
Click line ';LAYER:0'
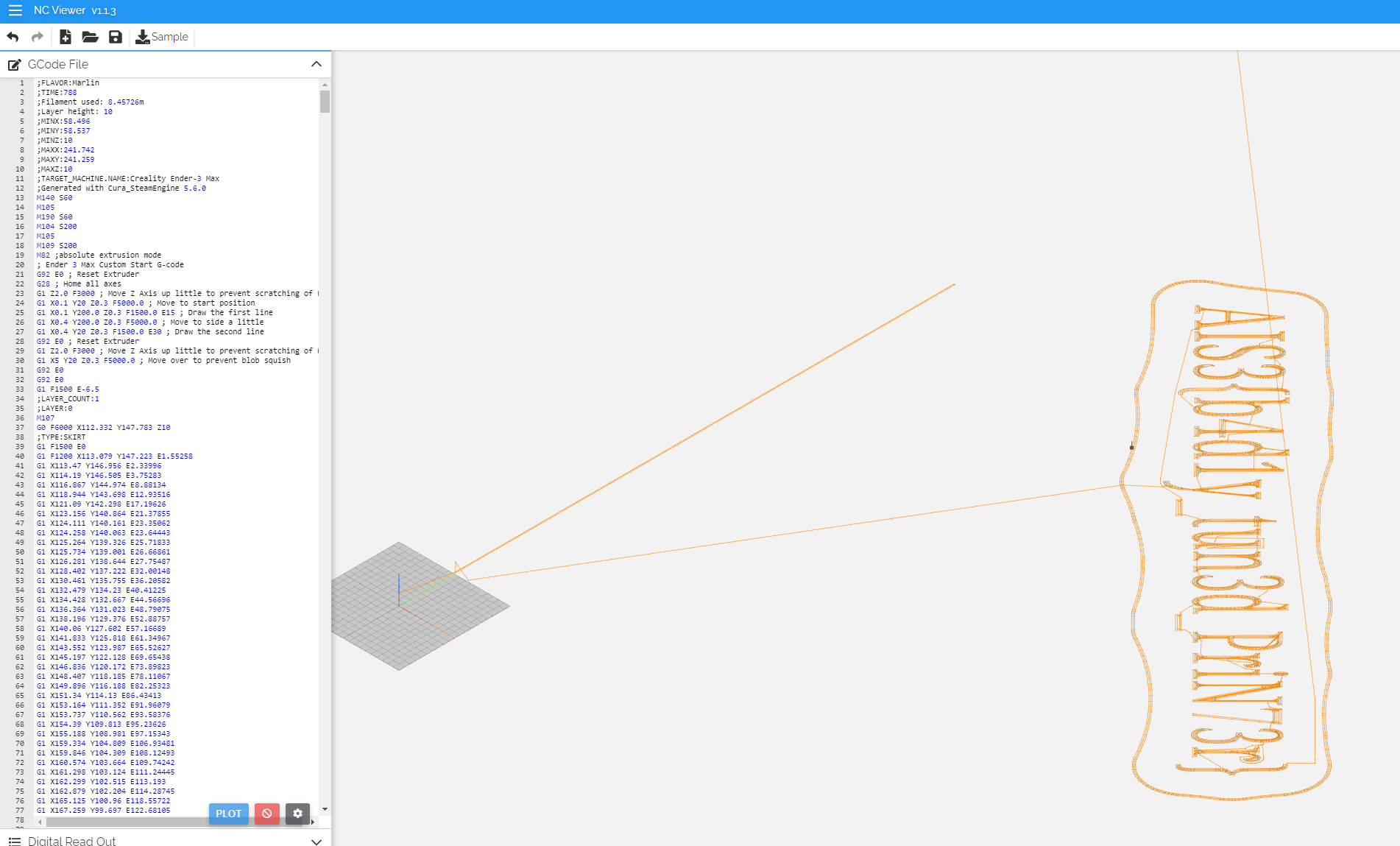click(x=54, y=409)
